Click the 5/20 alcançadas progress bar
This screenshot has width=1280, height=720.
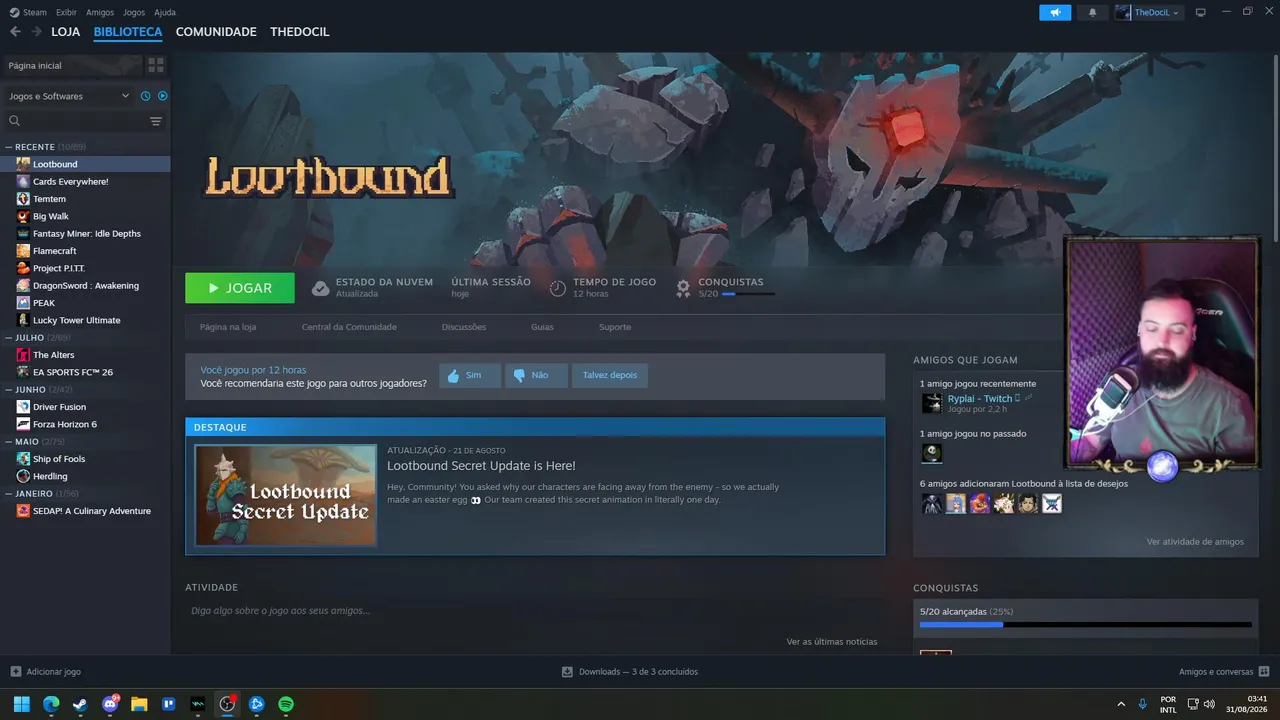(1085, 625)
